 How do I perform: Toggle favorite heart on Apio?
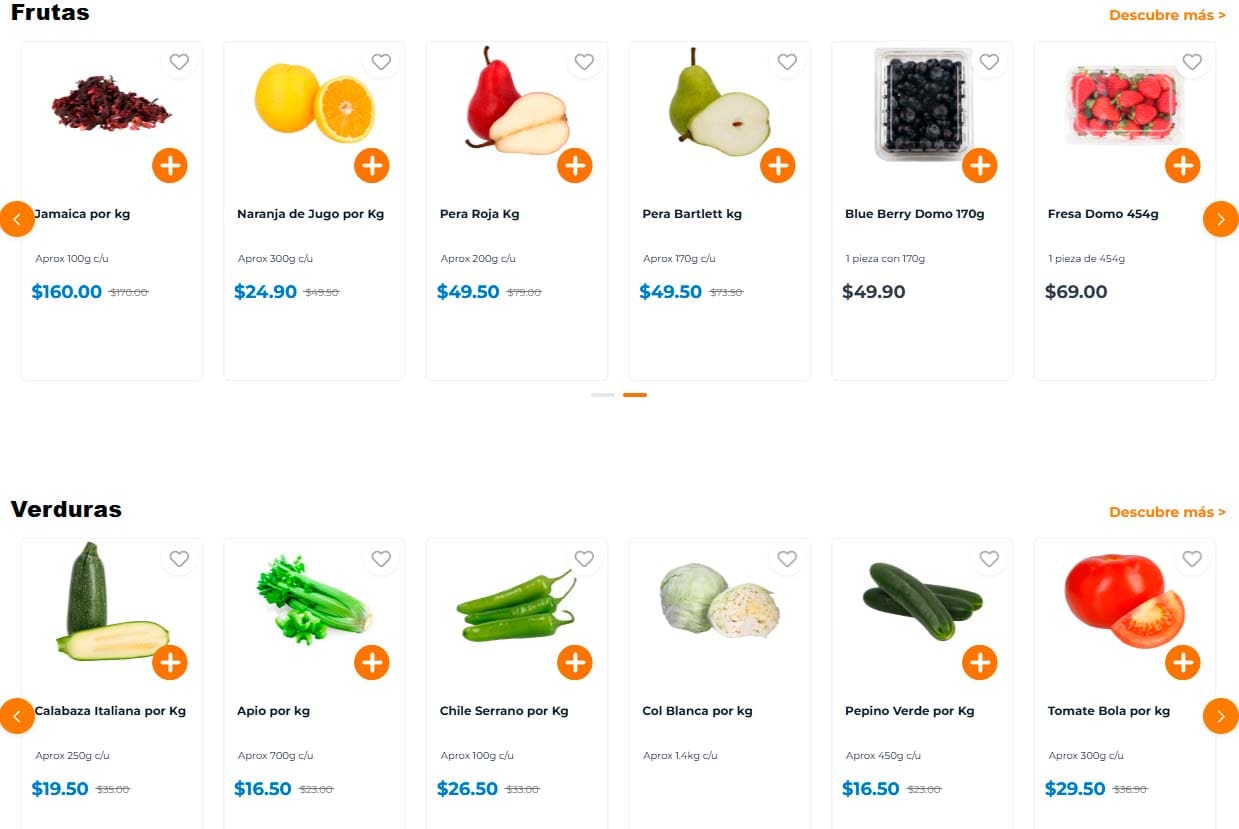pos(381,559)
